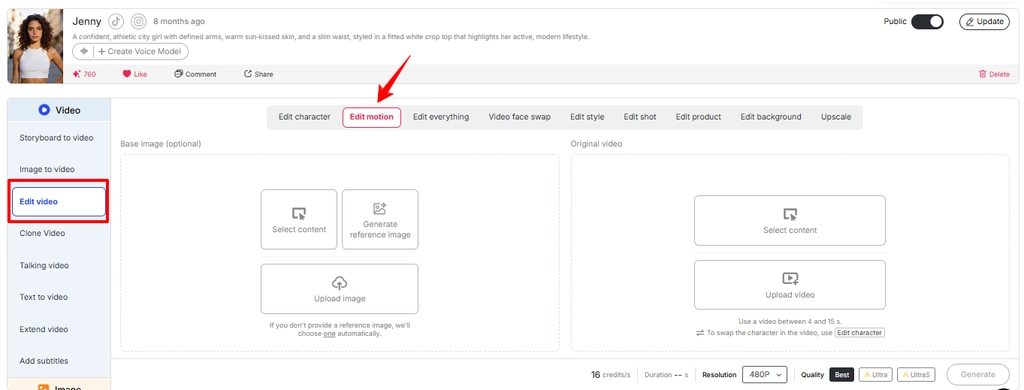The image size is (1024, 390).
Task: Click the Jenny name heading
Action: pos(87,22)
